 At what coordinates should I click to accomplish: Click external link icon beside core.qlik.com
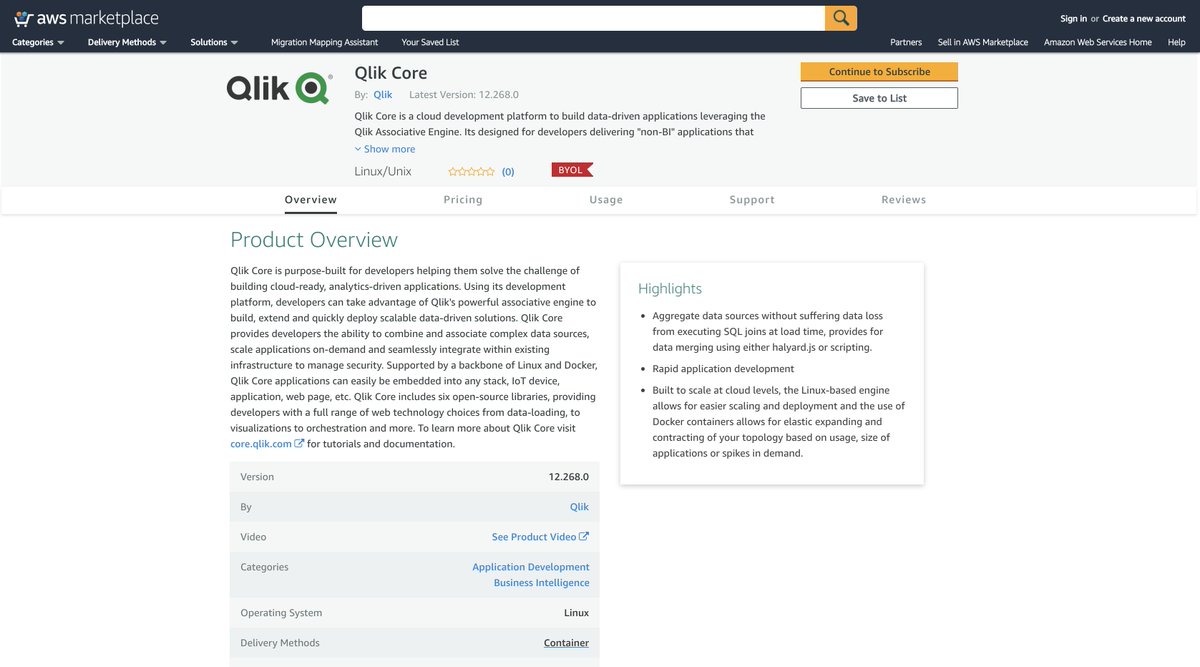pos(300,443)
